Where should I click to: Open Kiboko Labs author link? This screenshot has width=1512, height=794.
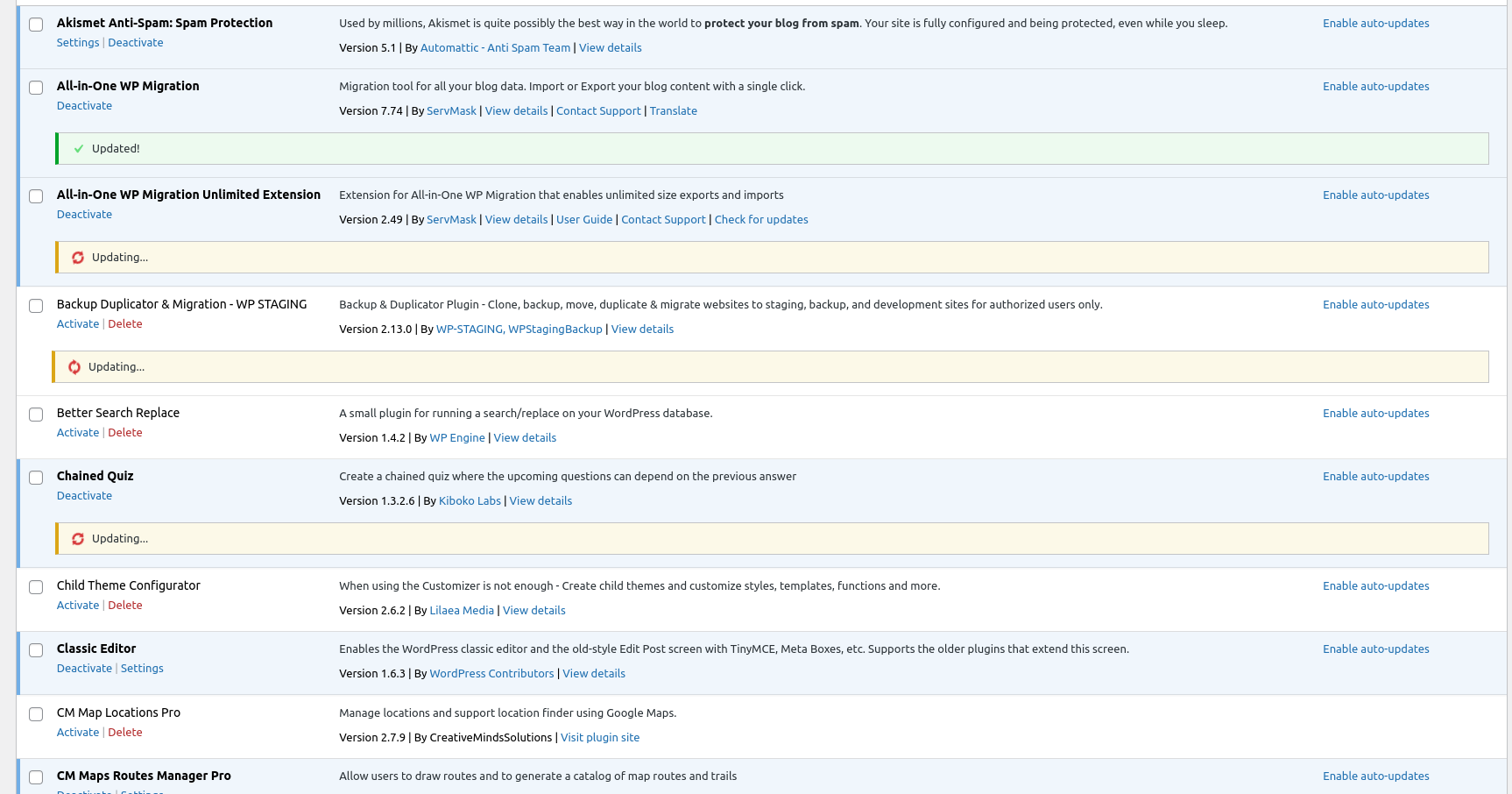click(x=470, y=501)
